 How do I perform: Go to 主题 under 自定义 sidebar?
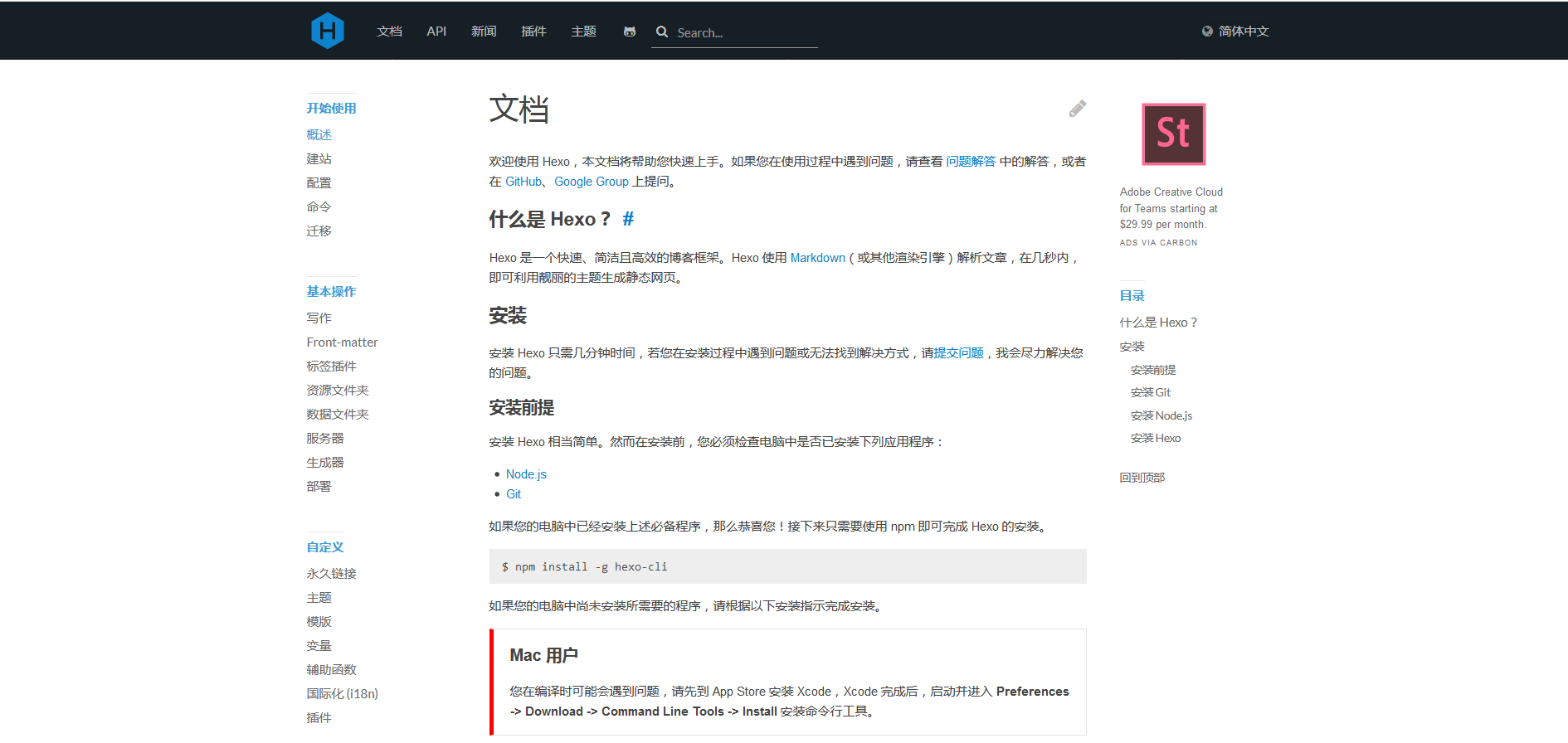tap(319, 597)
